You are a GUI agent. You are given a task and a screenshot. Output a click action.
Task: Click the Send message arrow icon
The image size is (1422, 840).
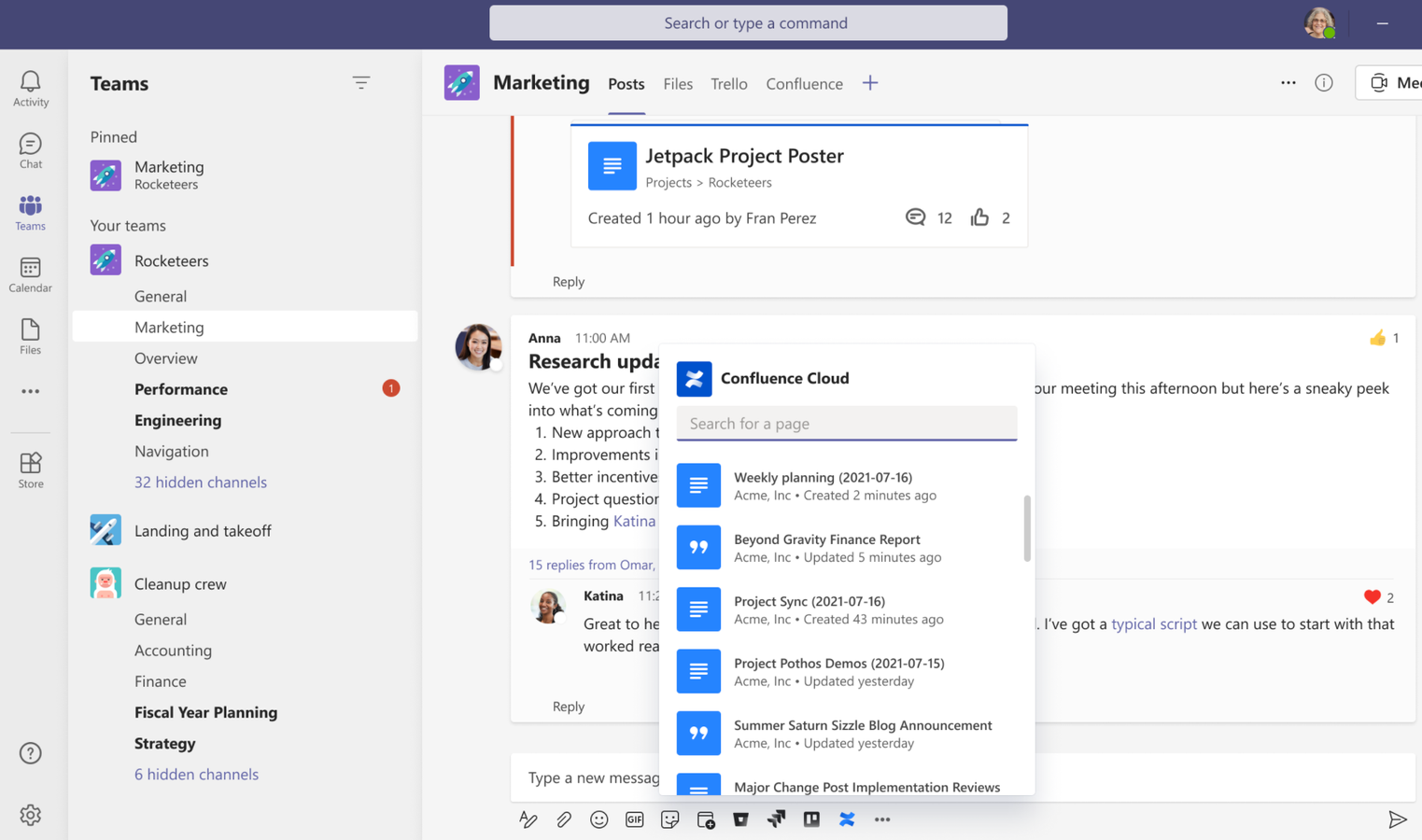pyautogui.click(x=1398, y=819)
